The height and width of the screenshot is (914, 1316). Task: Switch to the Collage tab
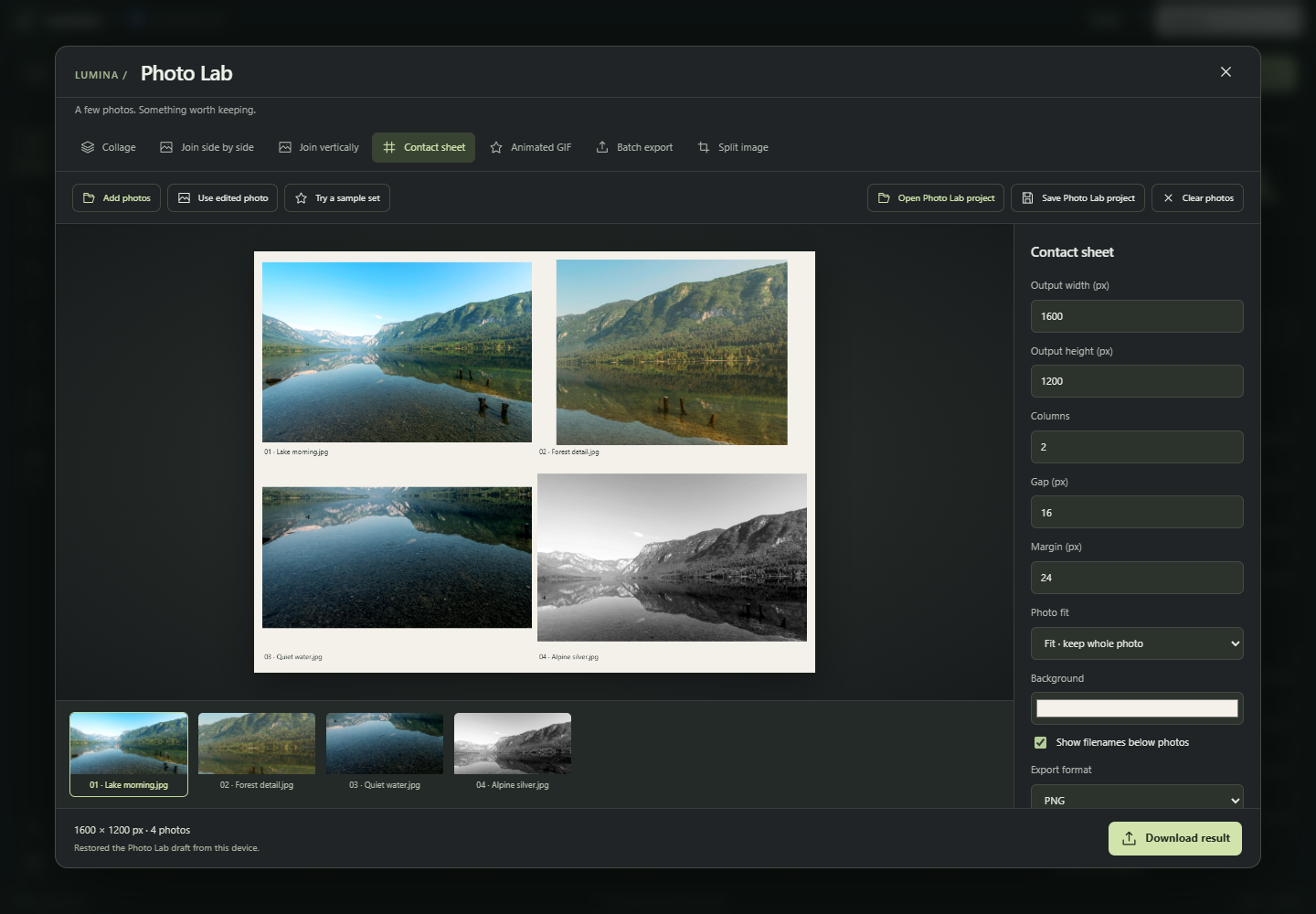(109, 147)
